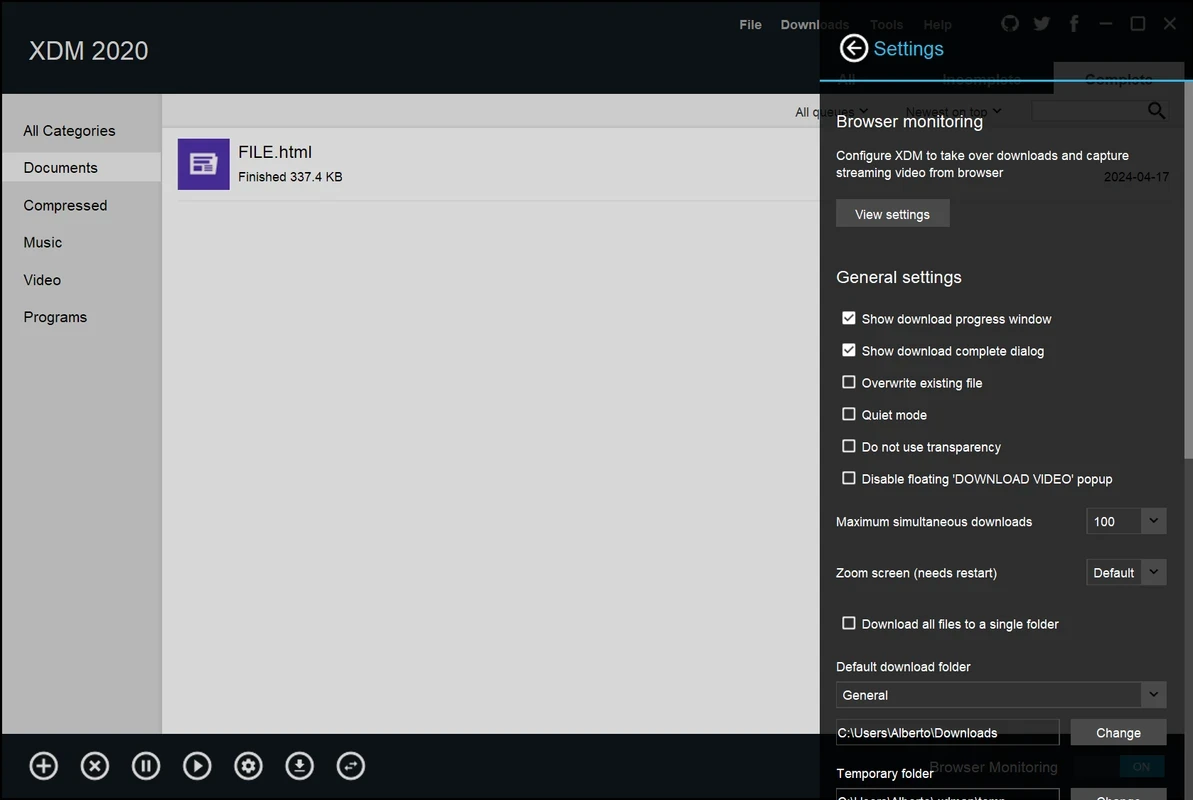Click the search magnifier icon
The width and height of the screenshot is (1193, 800).
click(x=1156, y=111)
